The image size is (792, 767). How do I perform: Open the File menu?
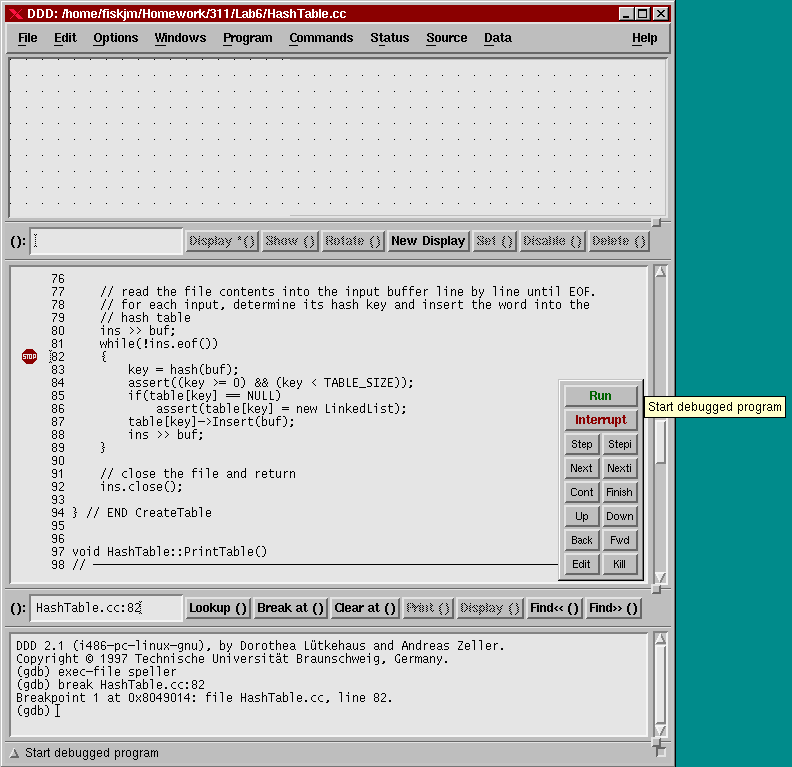click(x=28, y=38)
